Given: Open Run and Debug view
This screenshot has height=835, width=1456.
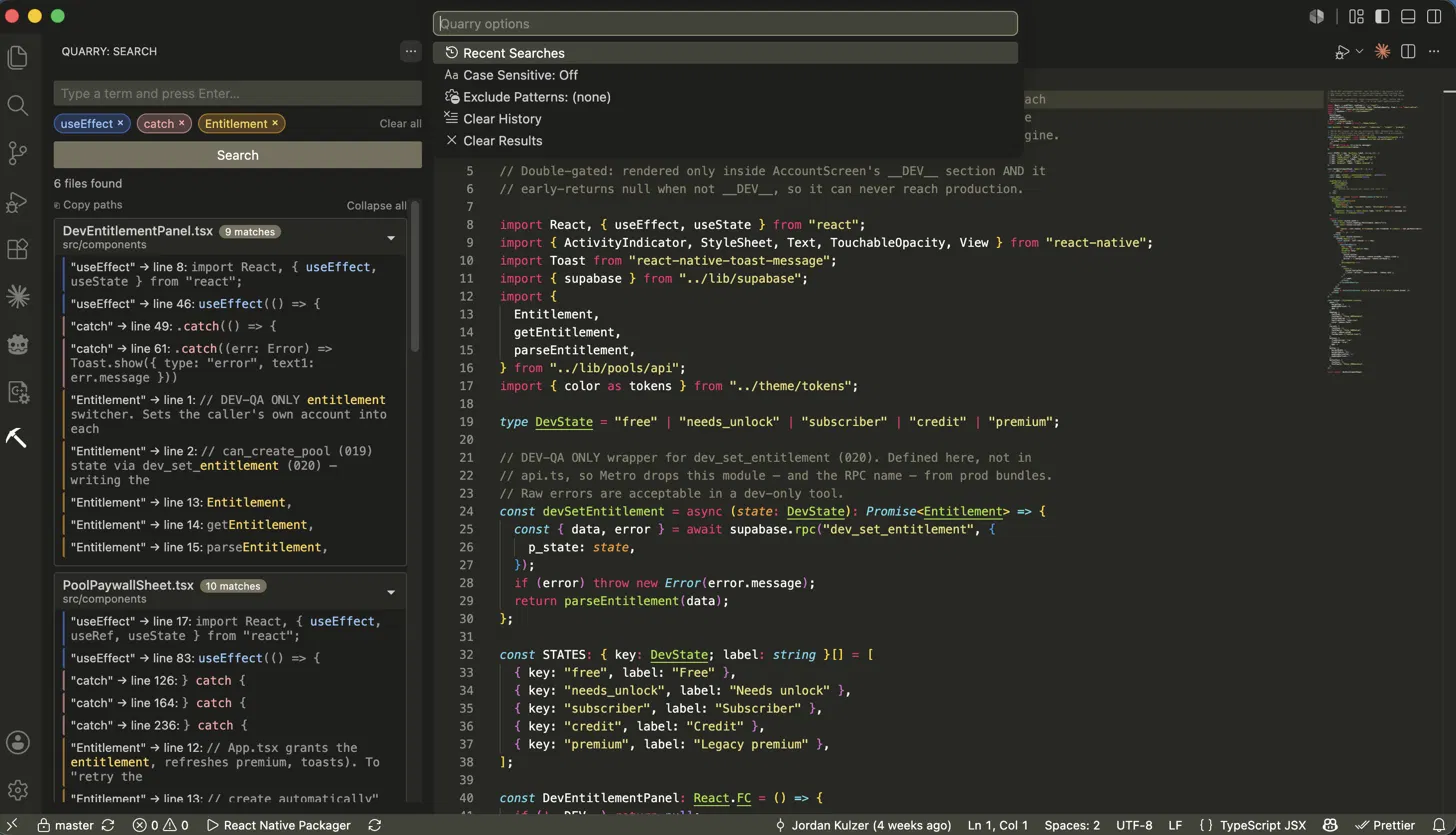Looking at the screenshot, I should pyautogui.click(x=17, y=202).
